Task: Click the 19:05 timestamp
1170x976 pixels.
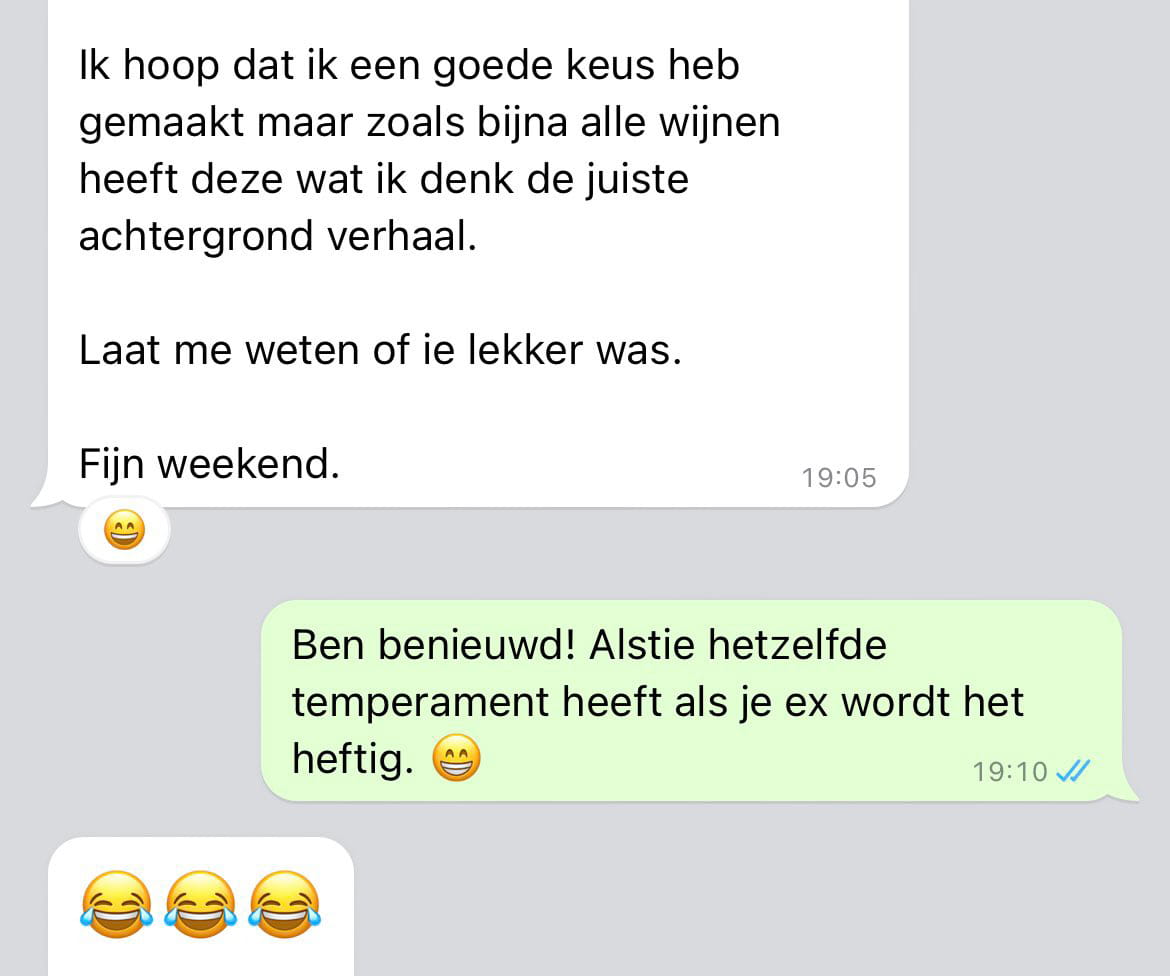Action: click(839, 478)
